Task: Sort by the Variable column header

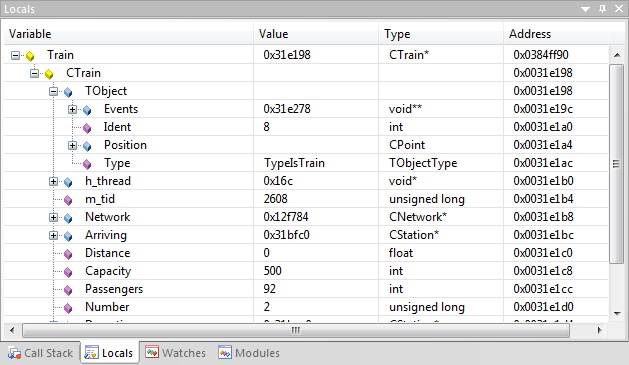Action: pos(128,34)
